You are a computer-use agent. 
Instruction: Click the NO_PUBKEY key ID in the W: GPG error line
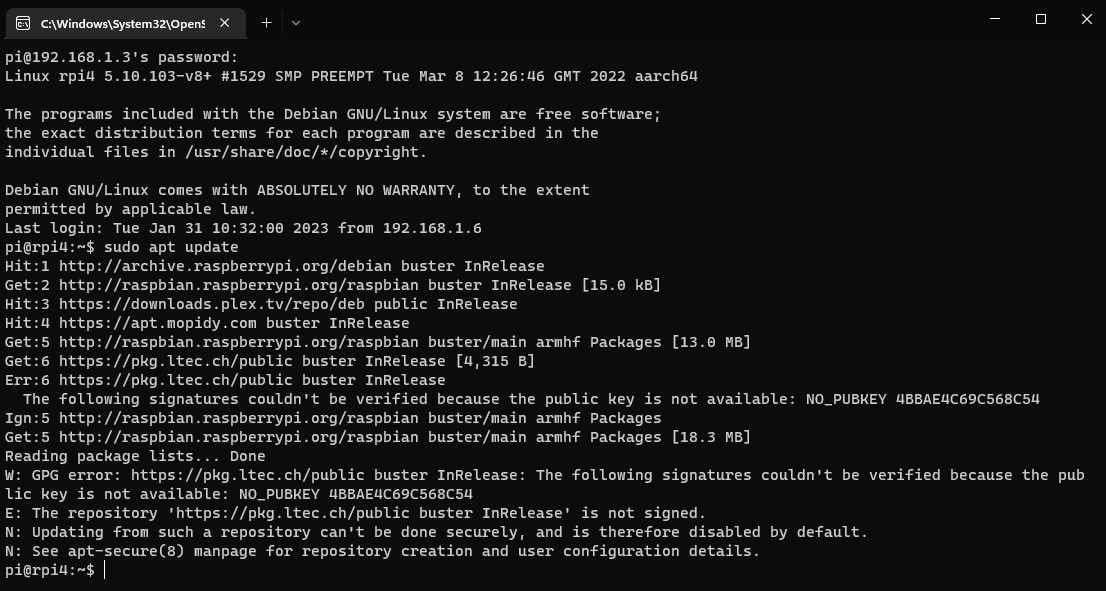coord(356,495)
